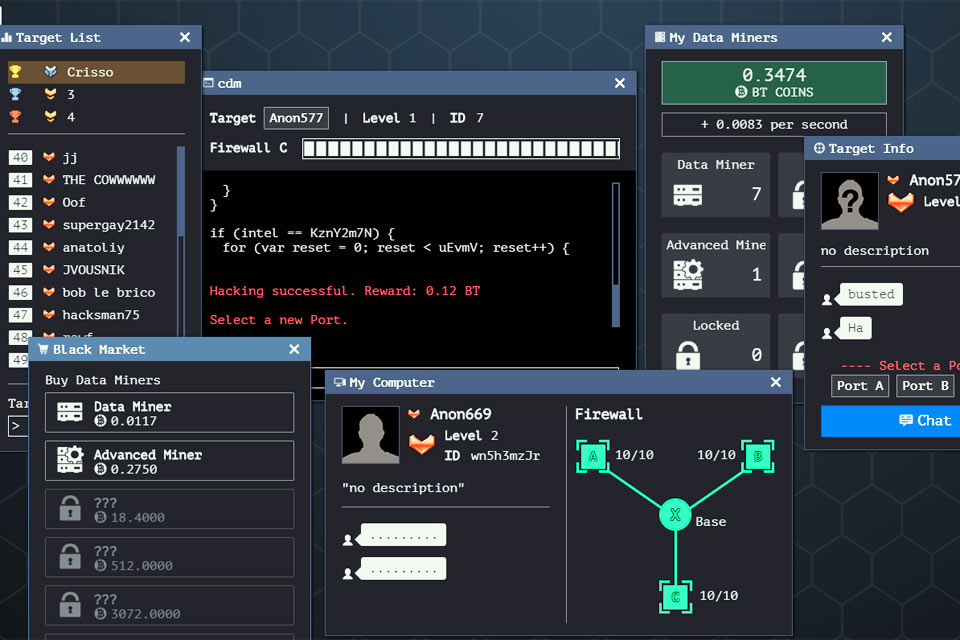Click the Data Miner server icon

click(688, 195)
